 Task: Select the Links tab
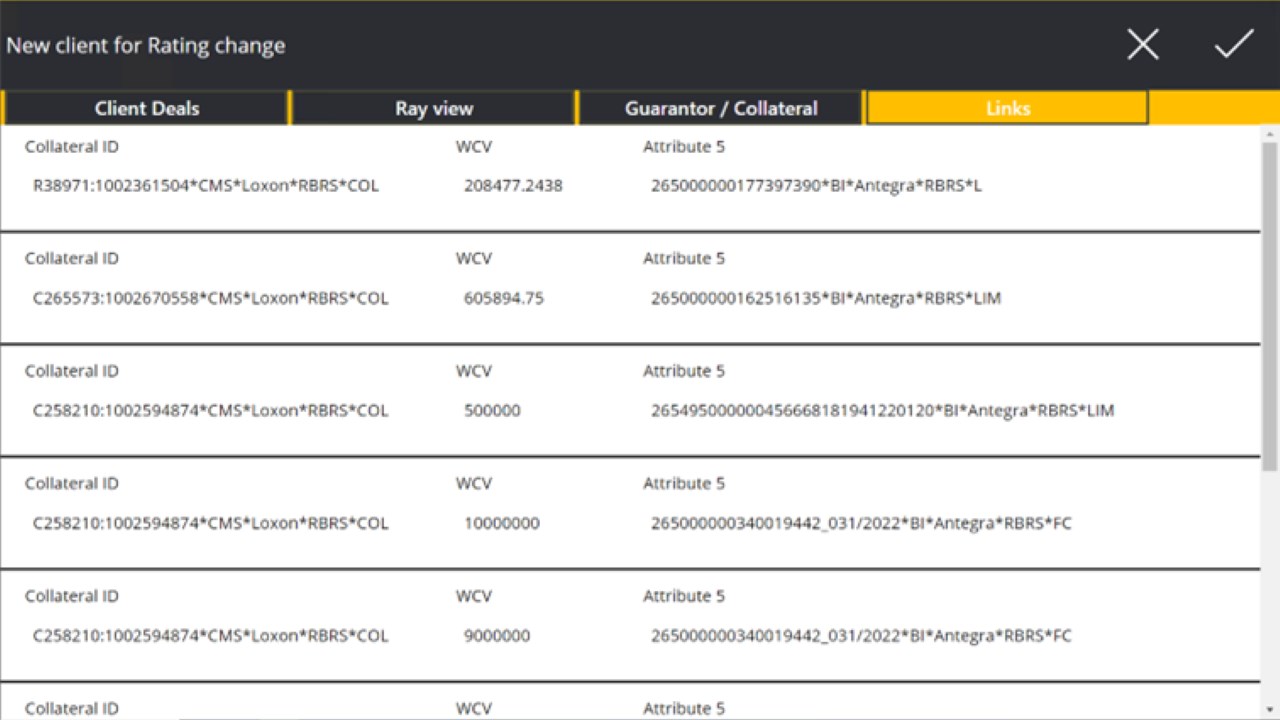[x=1007, y=108]
